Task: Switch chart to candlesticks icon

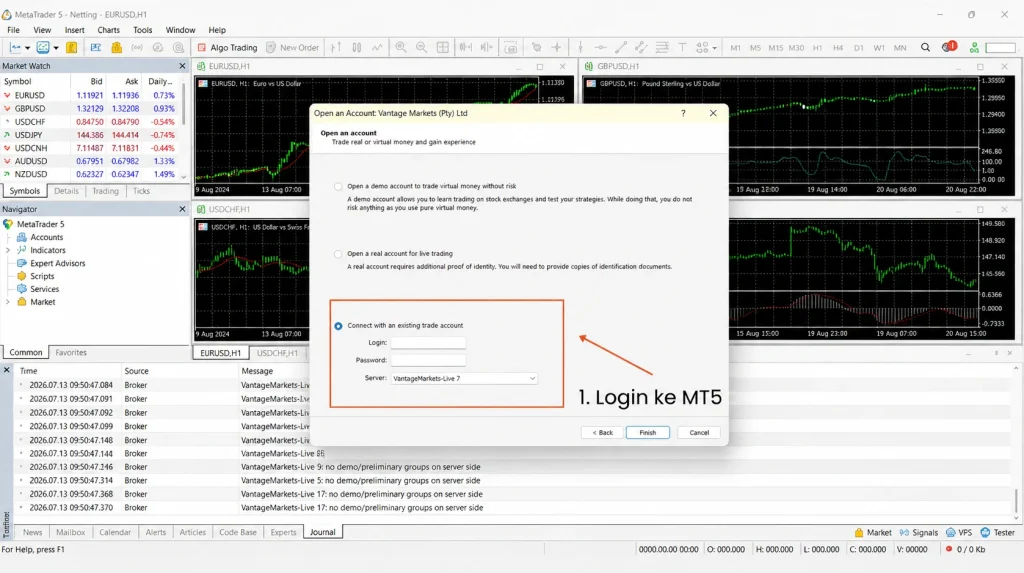Action: tap(357, 48)
